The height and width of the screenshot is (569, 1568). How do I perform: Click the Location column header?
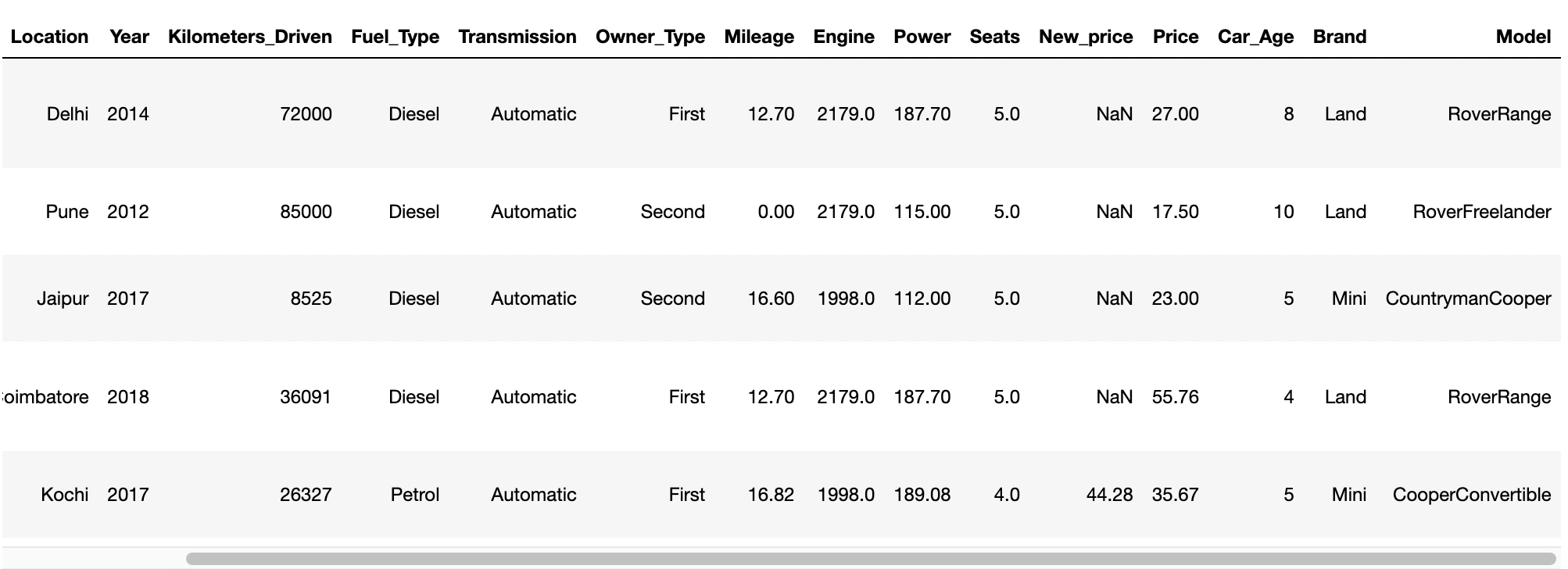(49, 37)
